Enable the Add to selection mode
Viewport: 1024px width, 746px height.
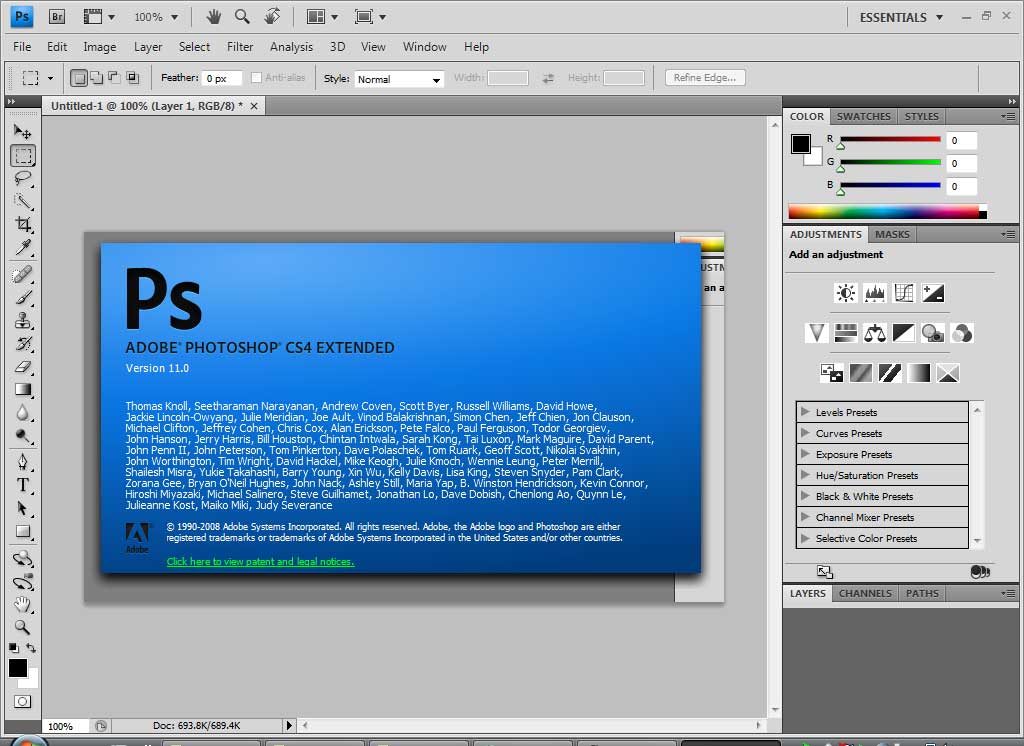(97, 77)
